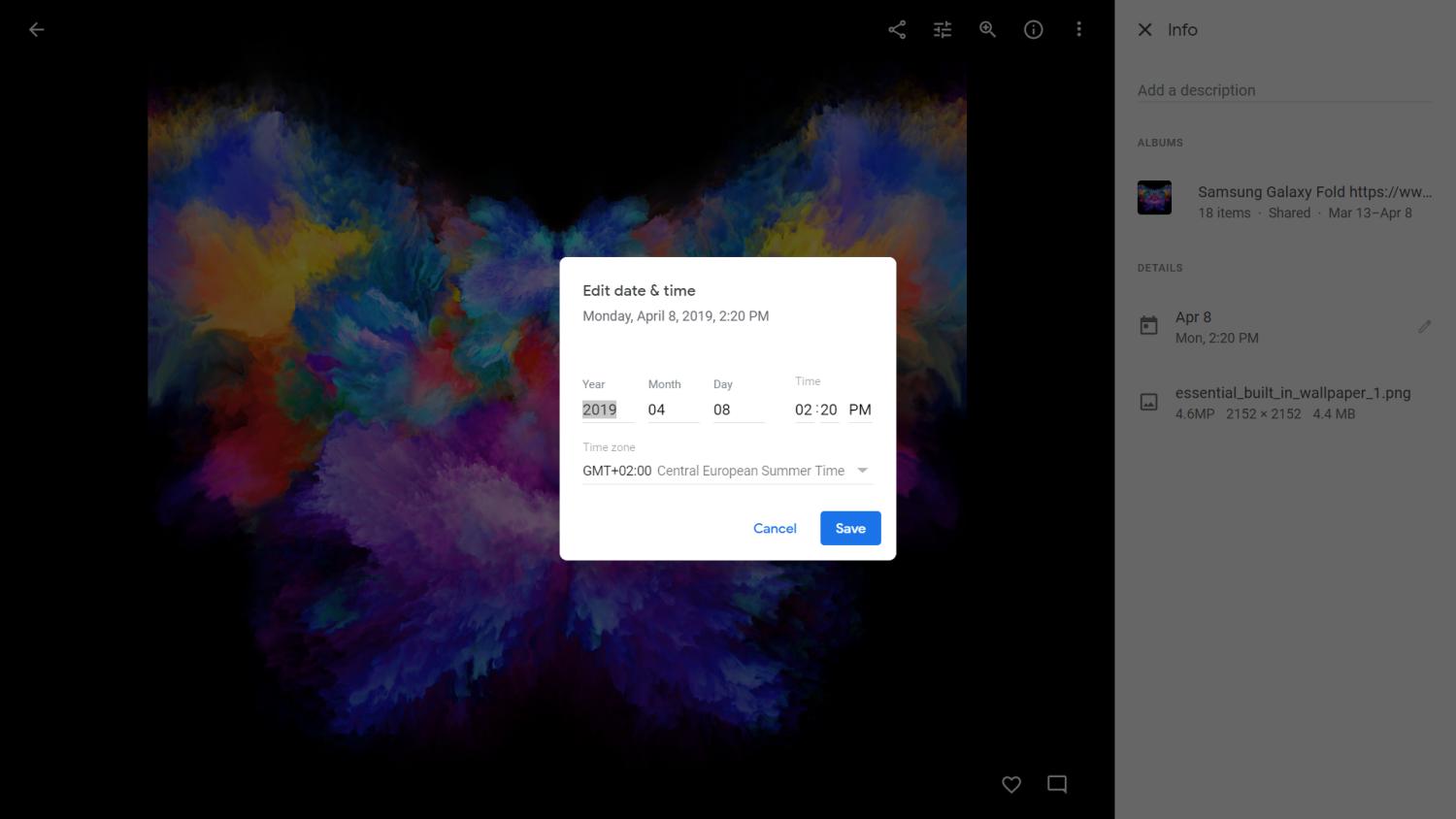Open the share icon menu

click(x=897, y=29)
